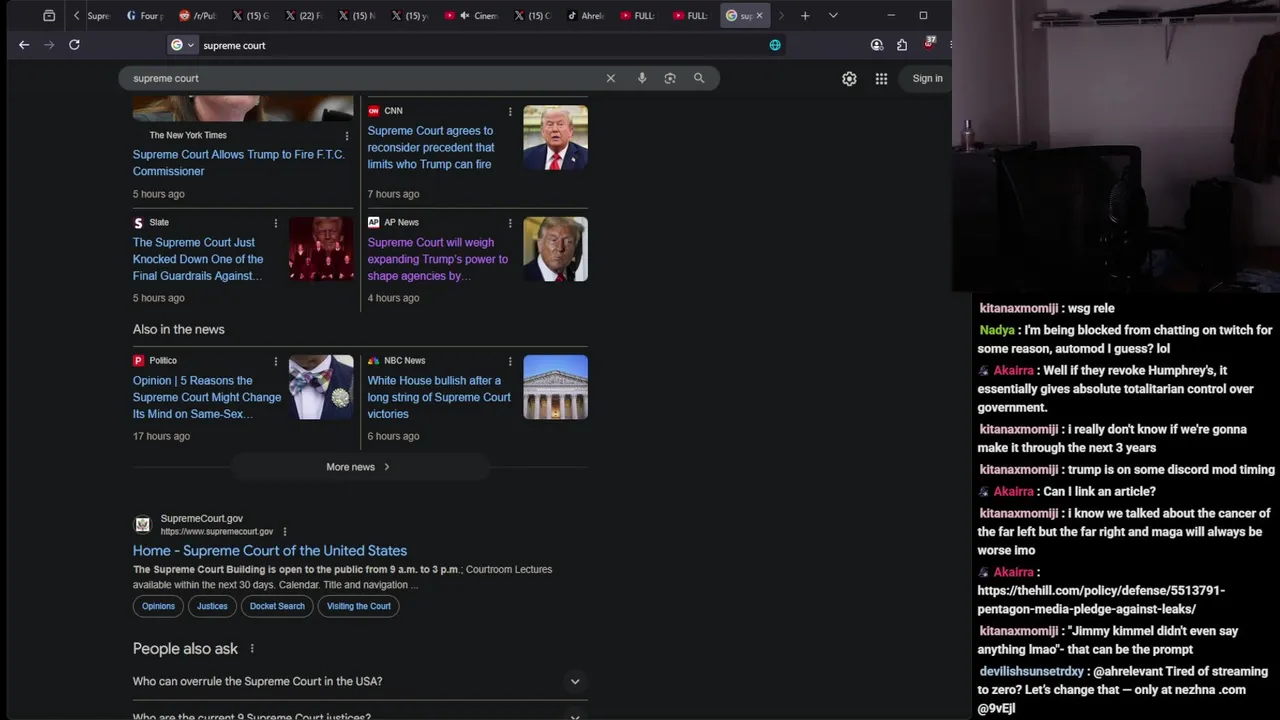Open options menu for the NBC News story
Viewport: 1280px width, 720px height.
[510, 361]
